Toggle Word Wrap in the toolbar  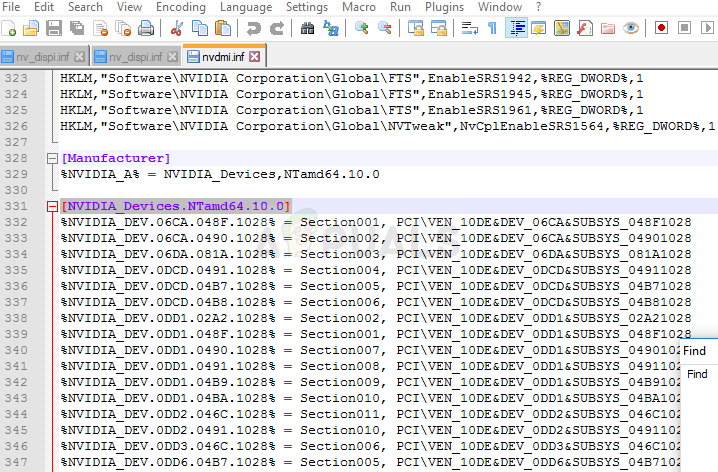[468, 28]
